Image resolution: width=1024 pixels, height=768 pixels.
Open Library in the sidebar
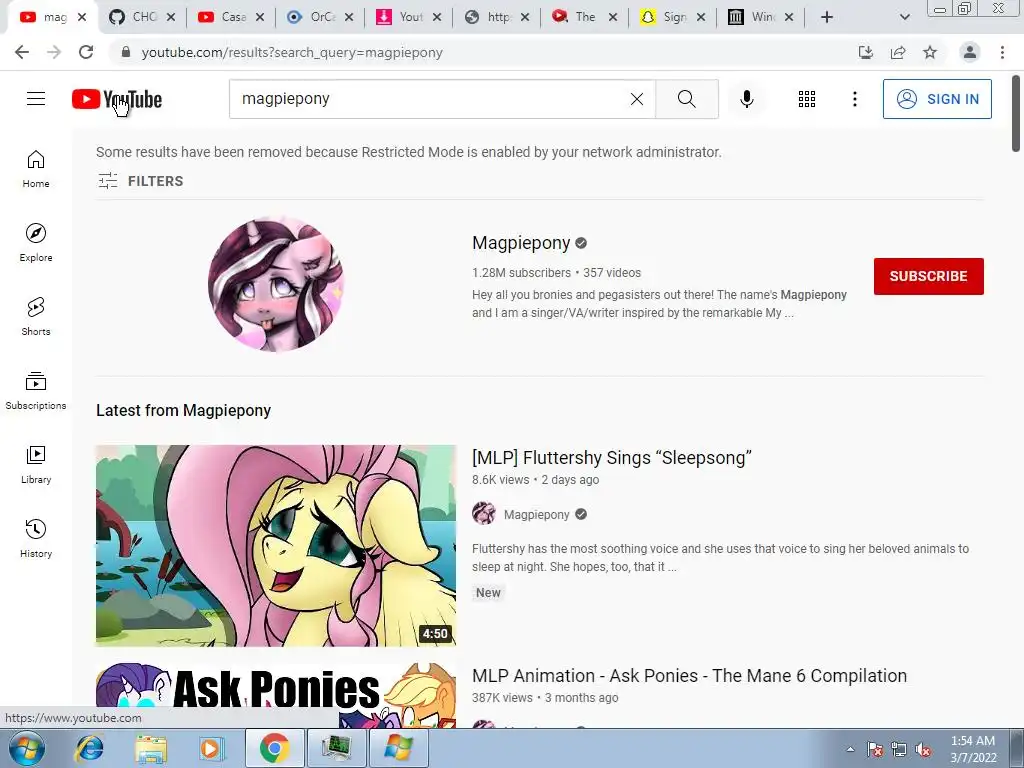[x=36, y=464]
